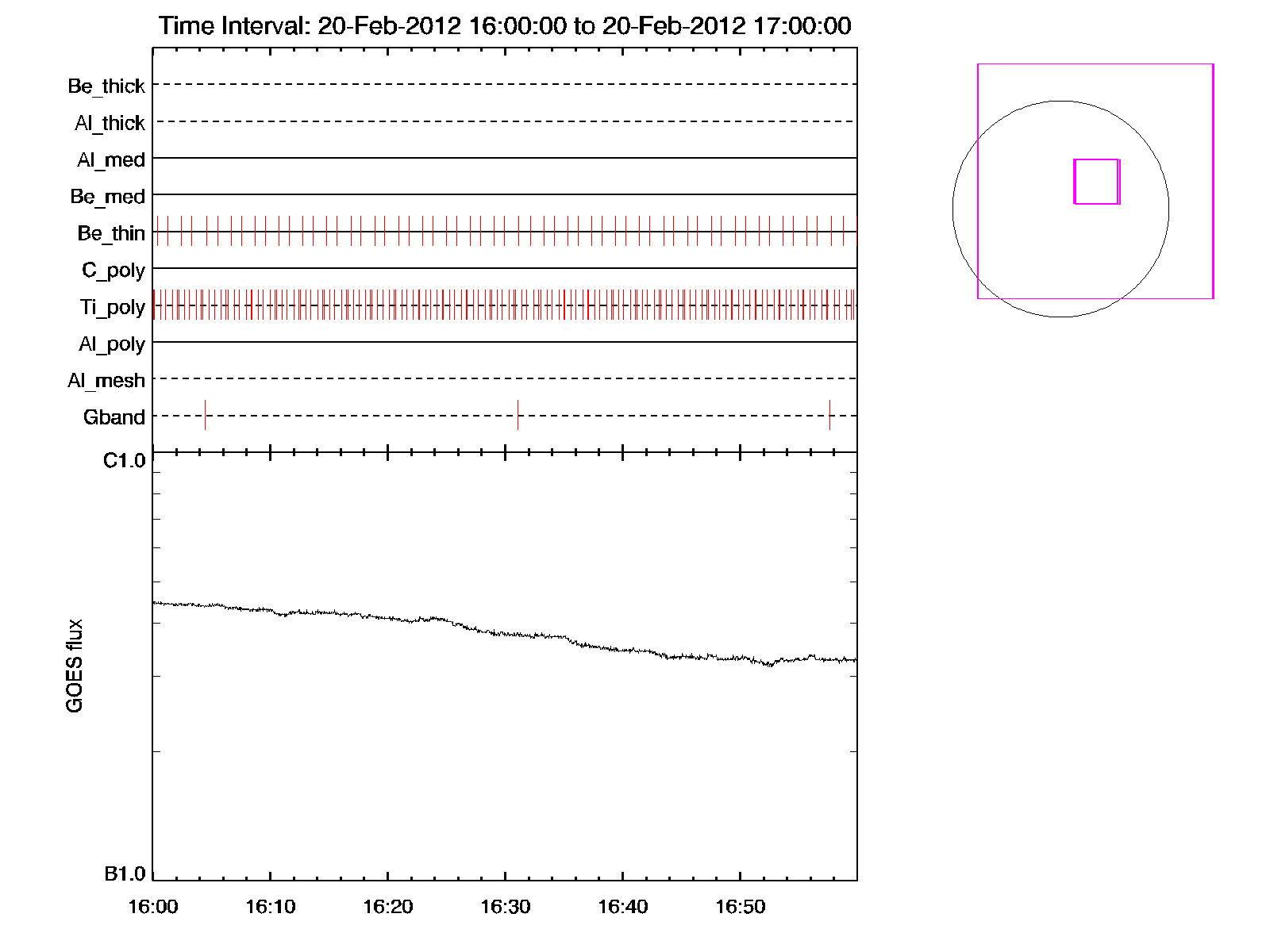Viewport: 1270px width, 952px height.
Task: Click the Al_mesh filter label
Action: tap(106, 381)
